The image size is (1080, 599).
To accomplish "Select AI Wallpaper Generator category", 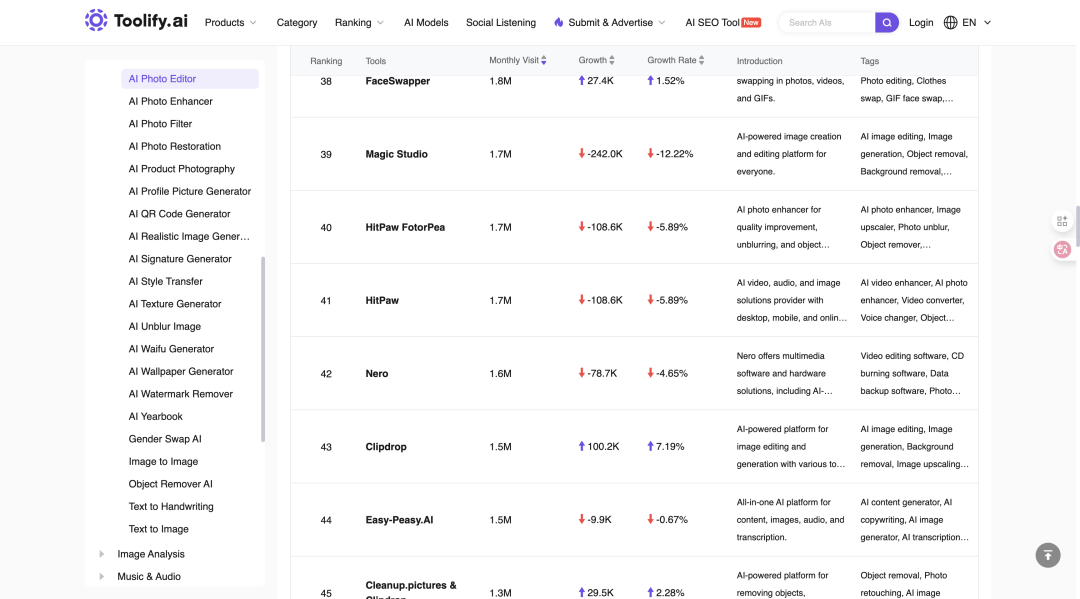I will (180, 371).
